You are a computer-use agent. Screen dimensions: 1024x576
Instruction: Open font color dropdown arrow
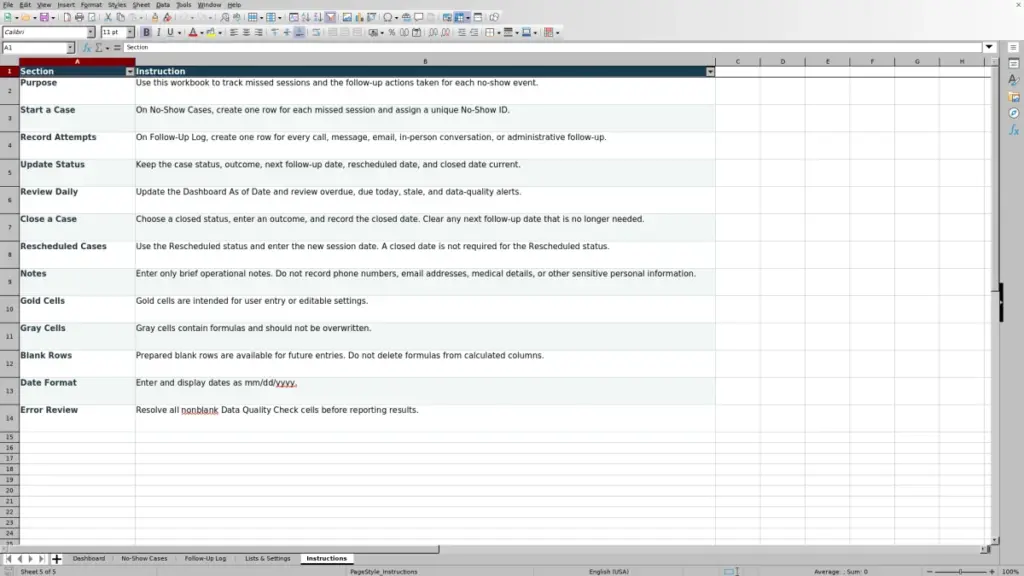coord(201,33)
